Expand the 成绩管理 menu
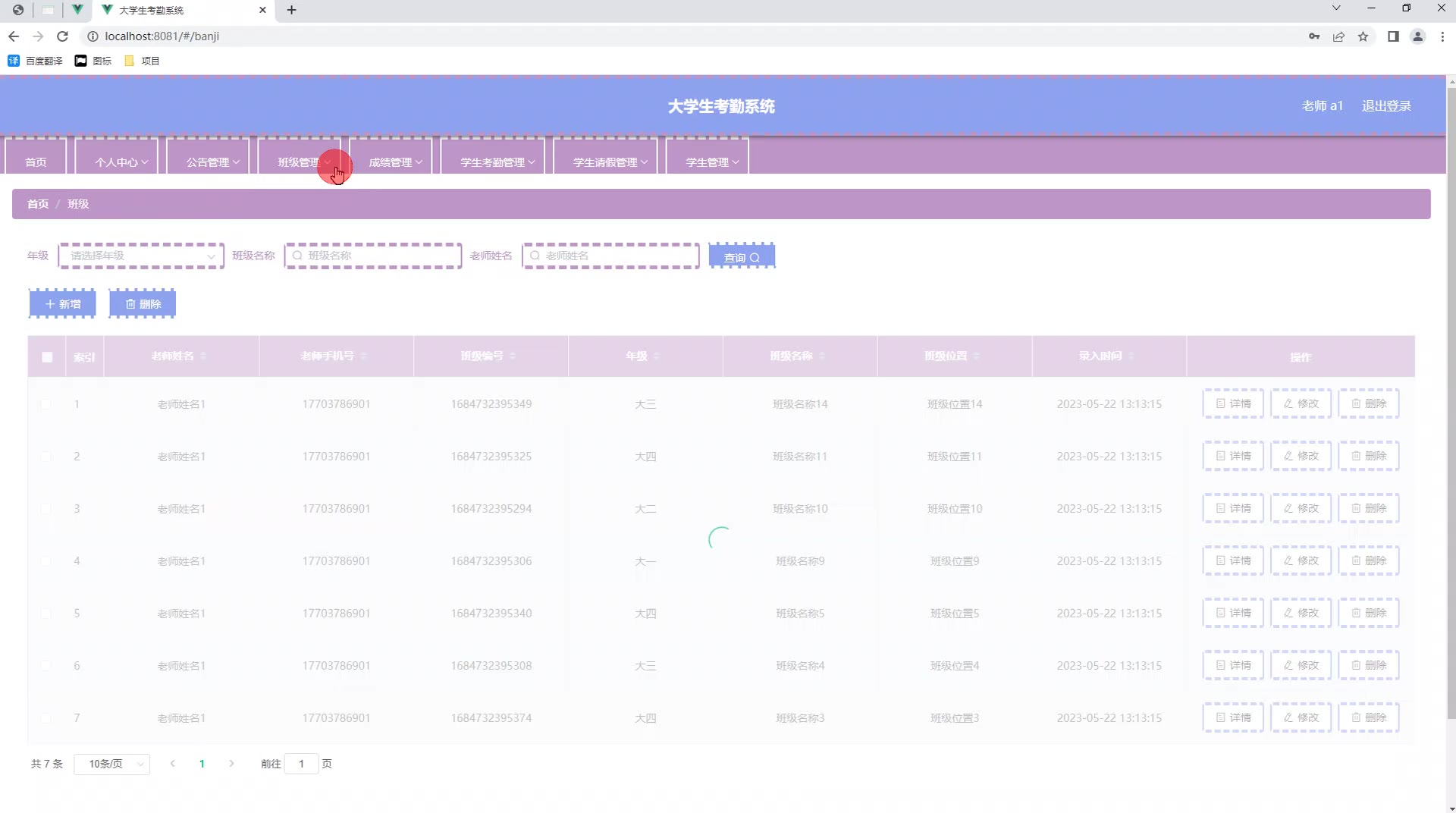Screen dimensions: 1456x813 pyautogui.click(x=391, y=157)
